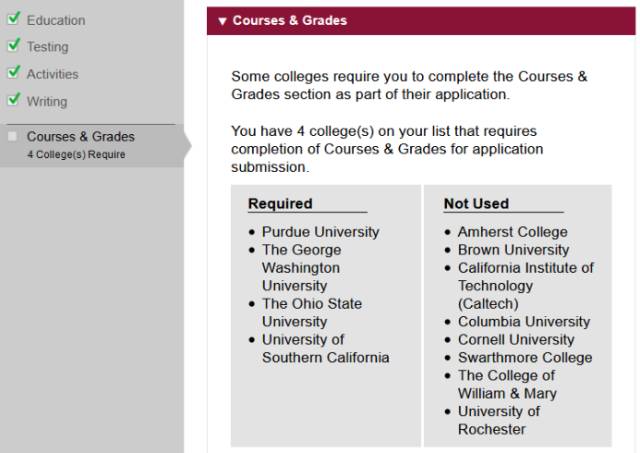This screenshot has height=453, width=640.
Task: Select Courses & Grades in the sidebar
Action: click(80, 136)
